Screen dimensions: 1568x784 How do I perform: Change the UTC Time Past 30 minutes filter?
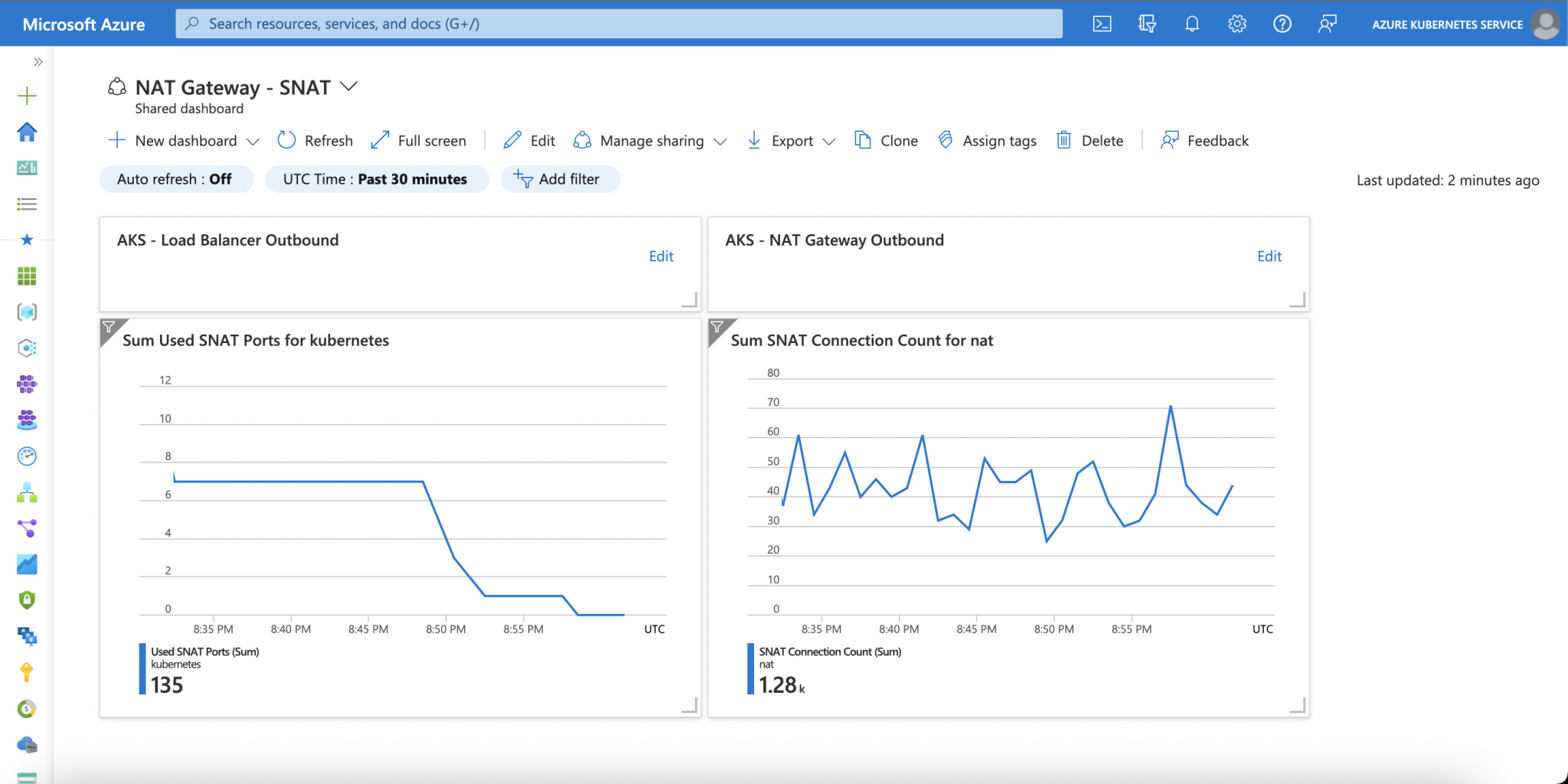click(x=377, y=178)
